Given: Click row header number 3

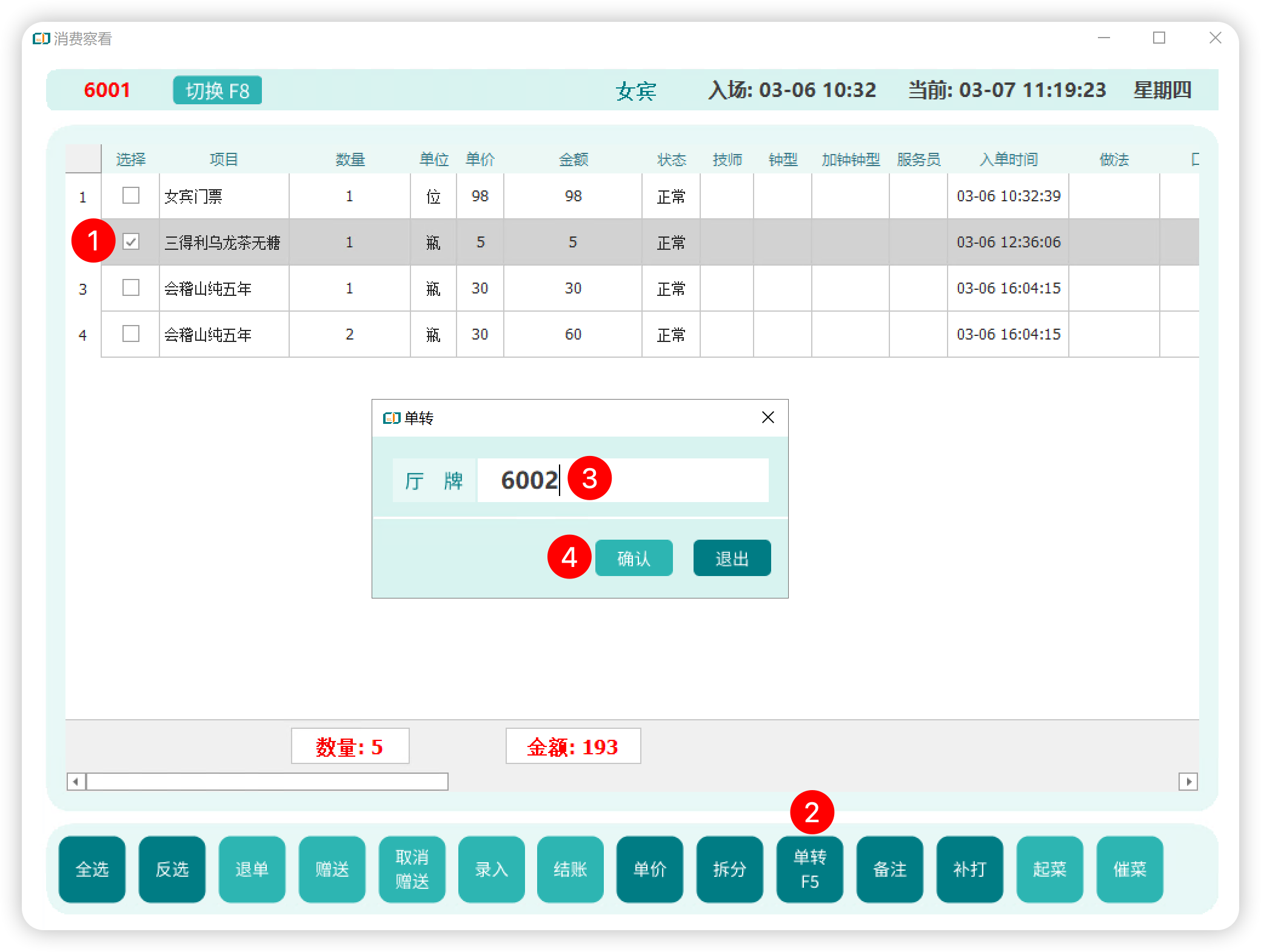Looking at the screenshot, I should [83, 289].
